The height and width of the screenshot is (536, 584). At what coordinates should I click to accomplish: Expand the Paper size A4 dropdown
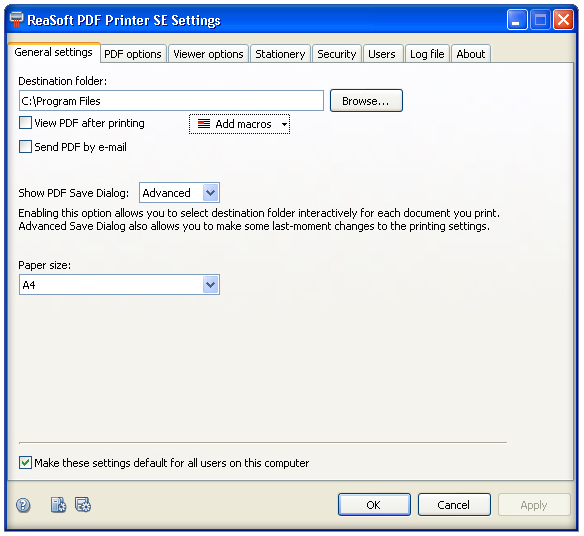[x=210, y=285]
